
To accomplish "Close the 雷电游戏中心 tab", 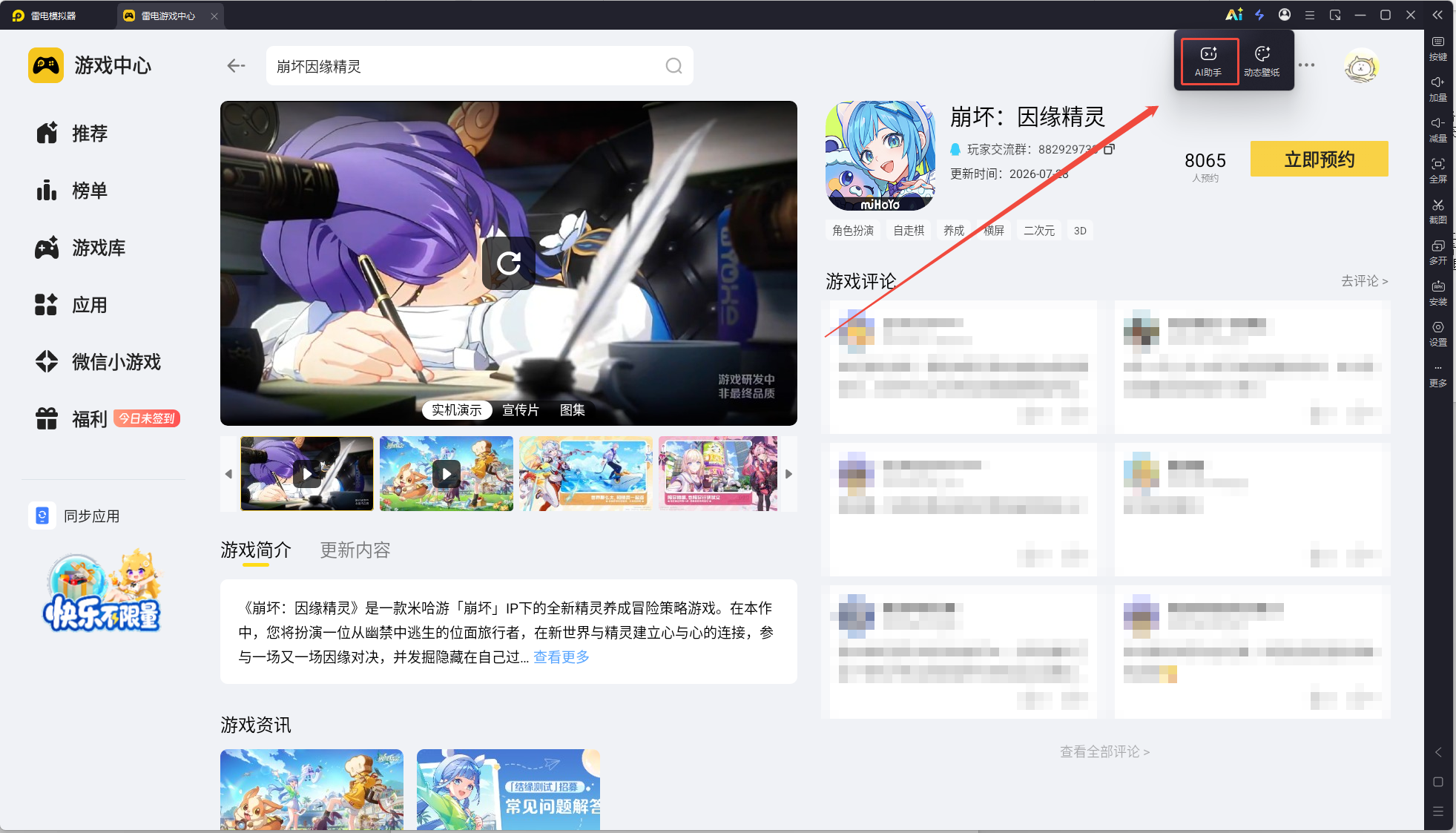I will click(x=214, y=16).
